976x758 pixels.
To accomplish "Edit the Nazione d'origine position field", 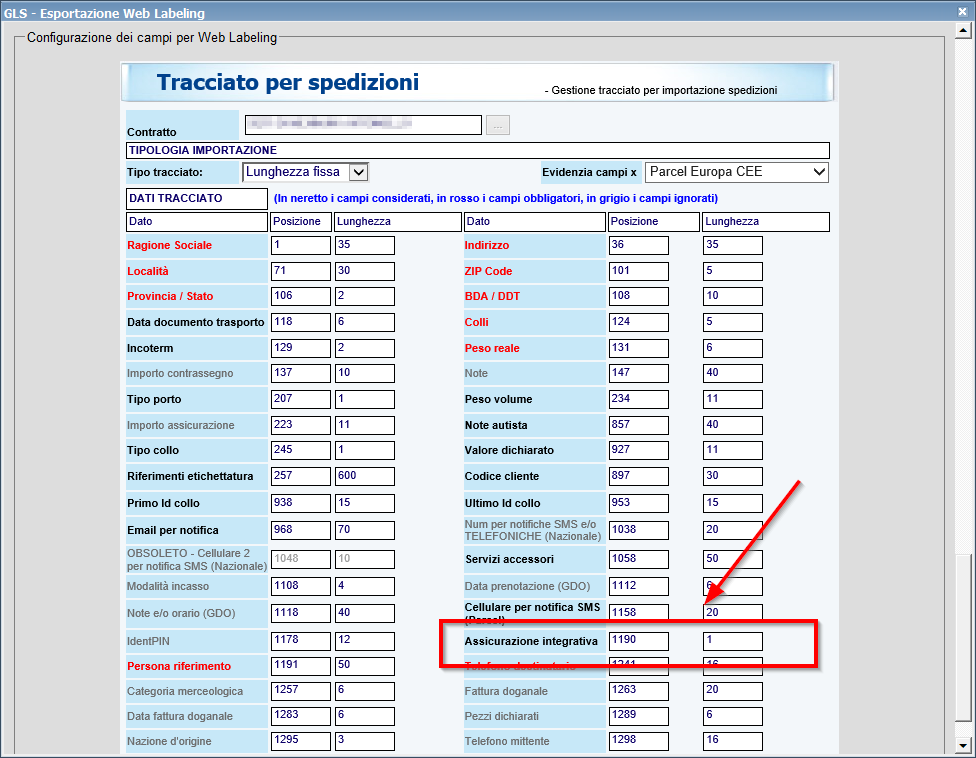I will [301, 741].
